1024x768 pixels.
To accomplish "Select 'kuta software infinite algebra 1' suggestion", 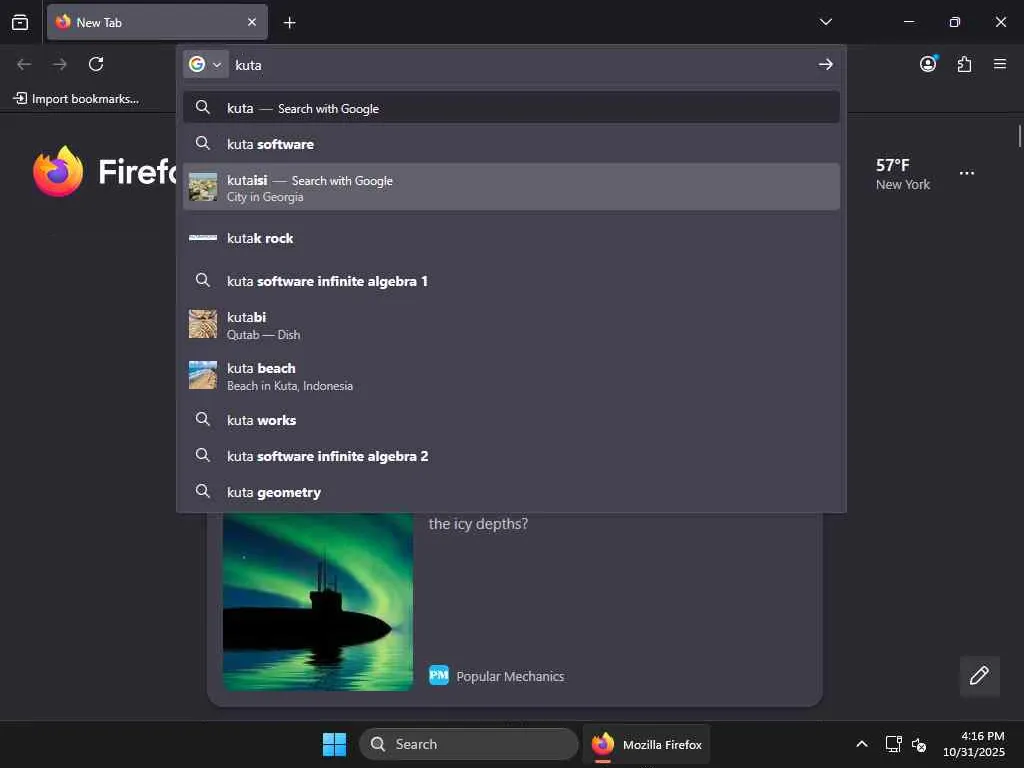I will click(511, 281).
